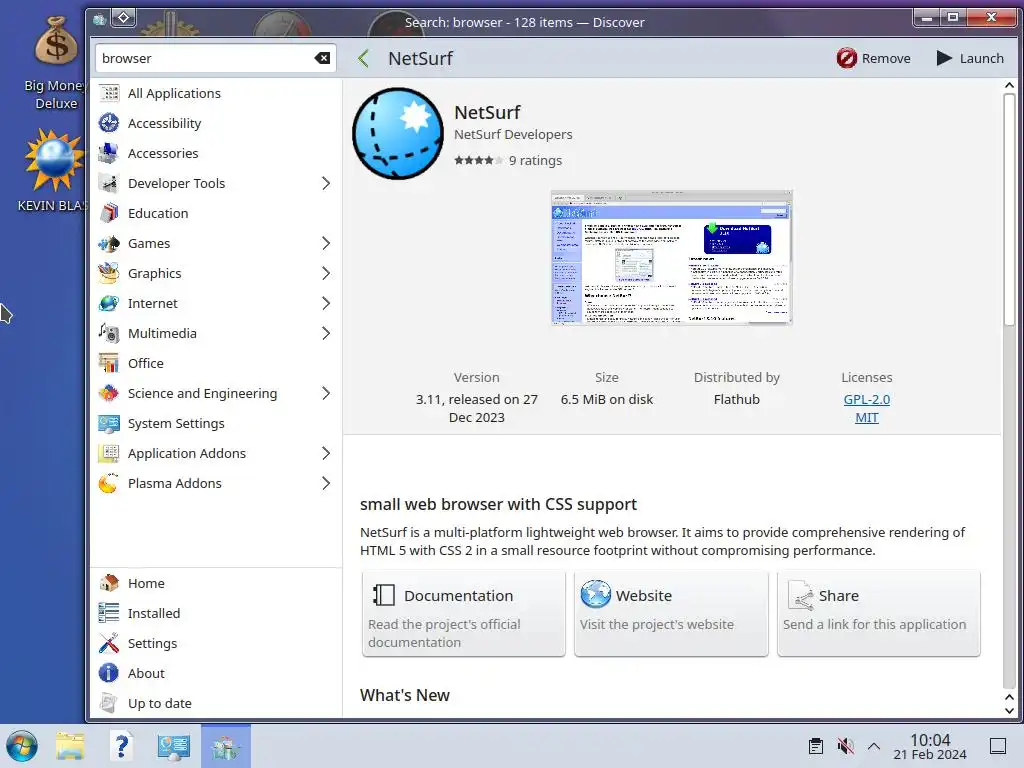
Task: Open the Accessories category icon
Action: (x=109, y=153)
